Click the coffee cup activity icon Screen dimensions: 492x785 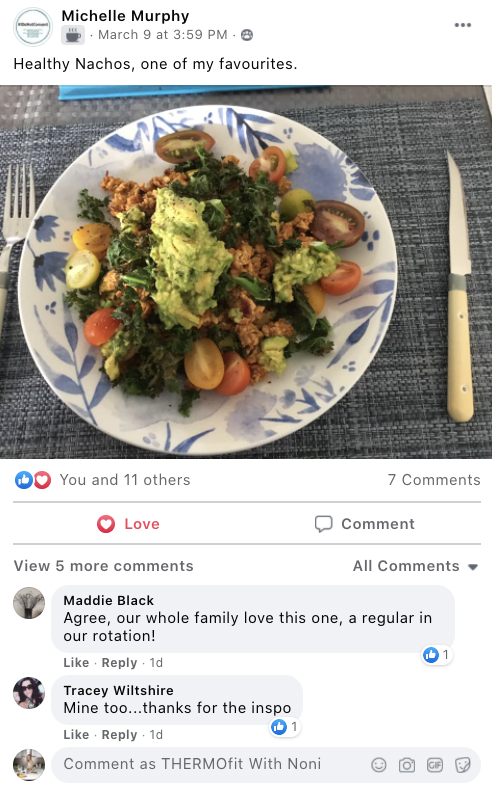73,36
